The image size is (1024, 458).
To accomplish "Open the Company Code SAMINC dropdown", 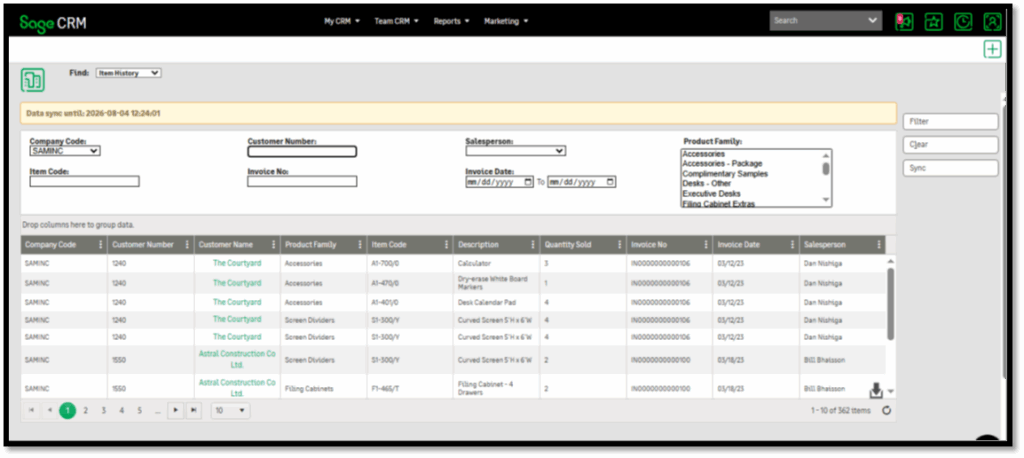I will click(x=65, y=151).
